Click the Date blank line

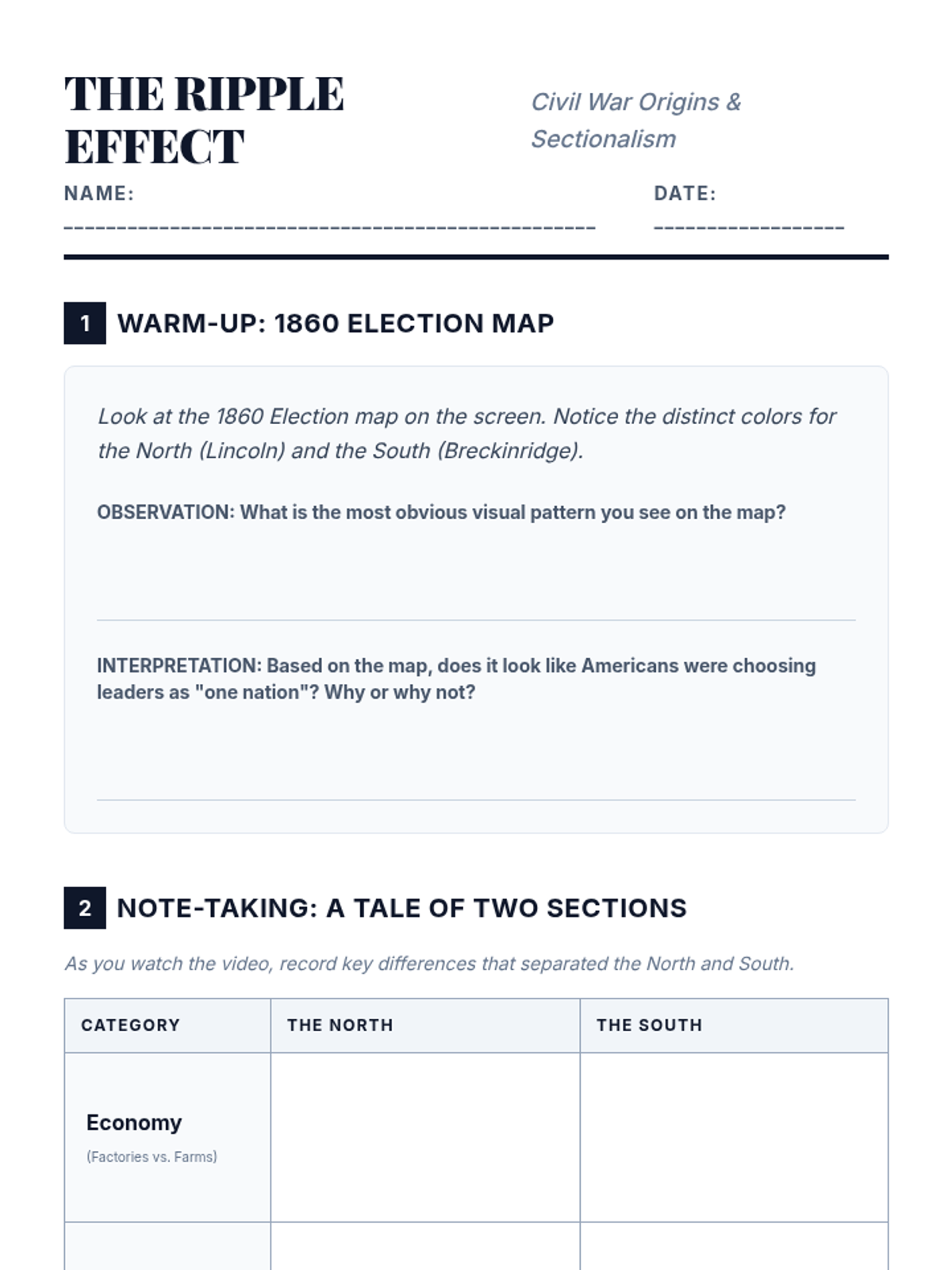tap(749, 228)
